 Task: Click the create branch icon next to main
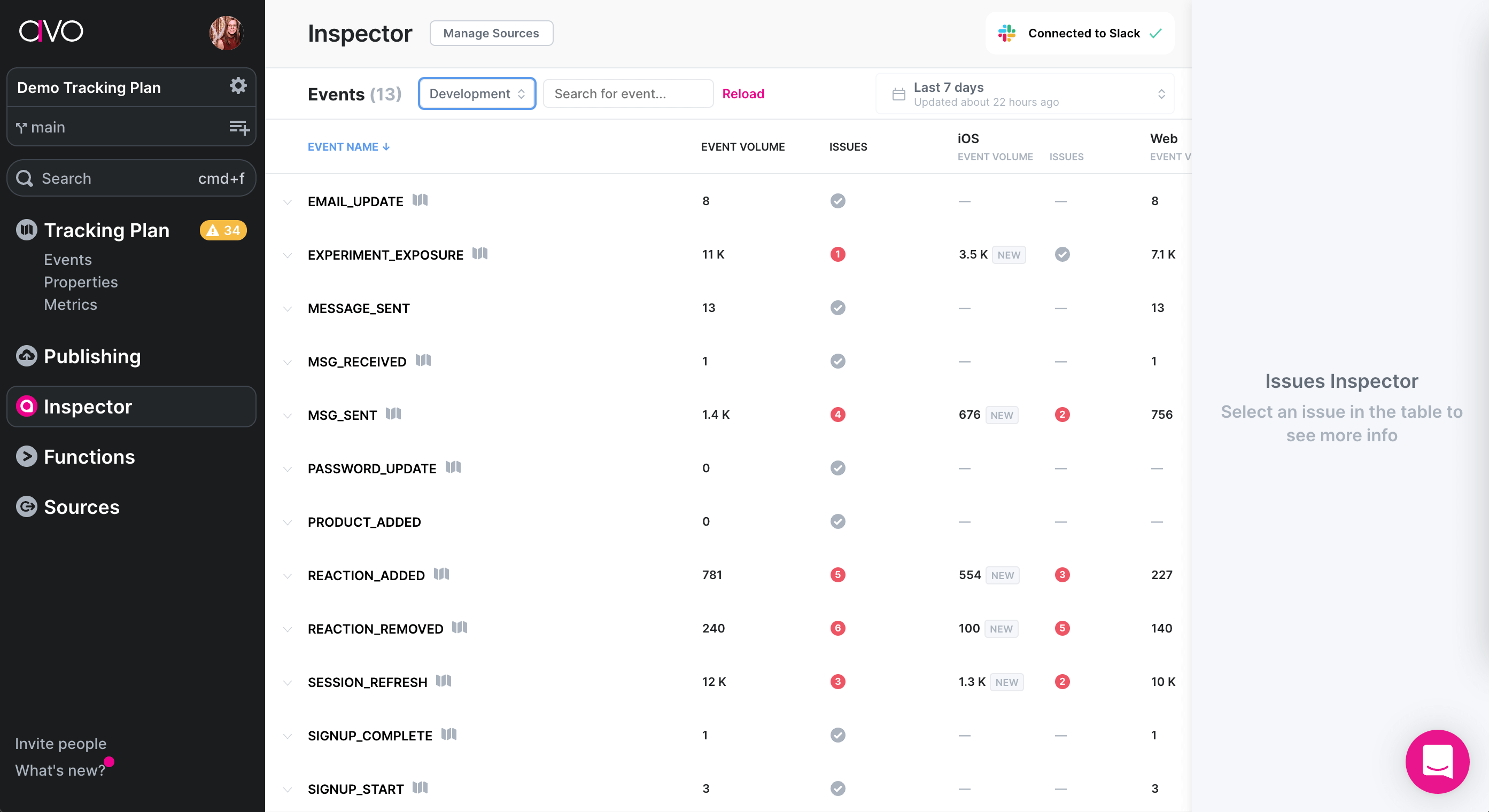point(239,127)
